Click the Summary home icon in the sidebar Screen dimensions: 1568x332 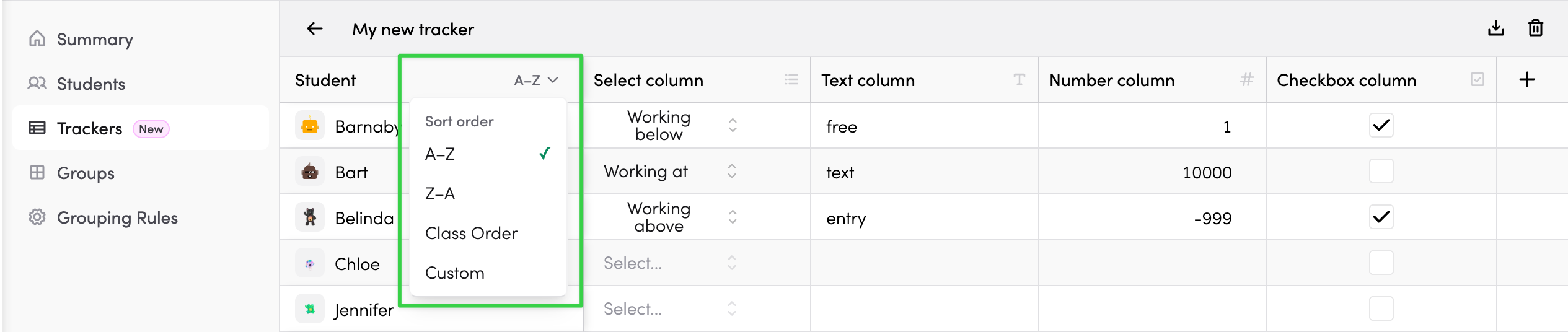click(x=37, y=39)
